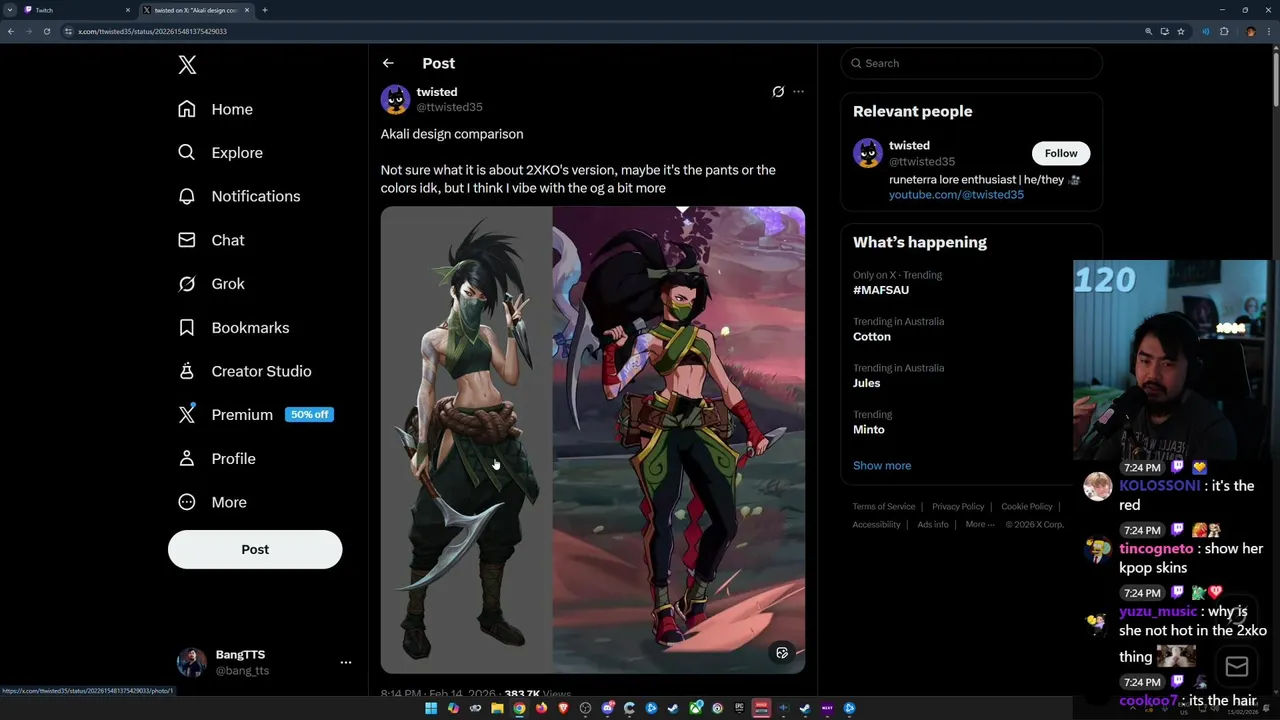
Task: Open Accessibility footer link
Action: point(877,525)
